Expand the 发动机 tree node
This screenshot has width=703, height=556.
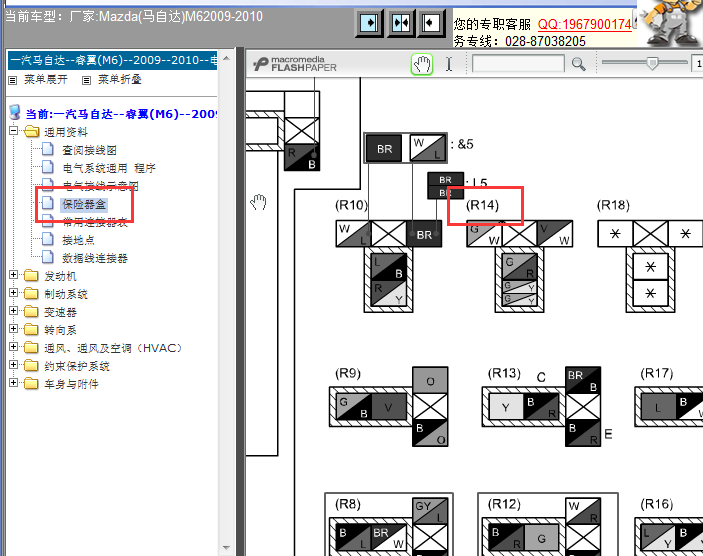tap(13, 274)
